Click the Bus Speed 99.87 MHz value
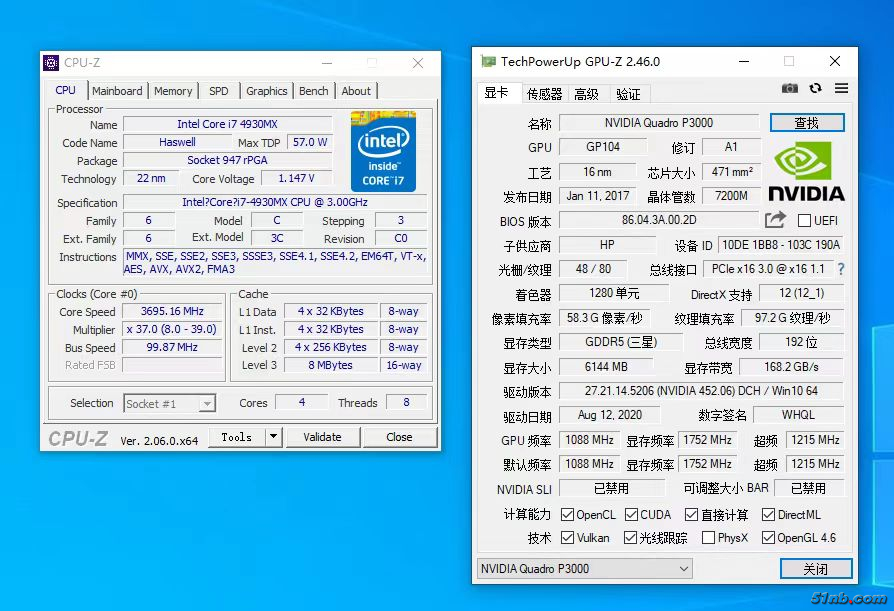 (172, 347)
